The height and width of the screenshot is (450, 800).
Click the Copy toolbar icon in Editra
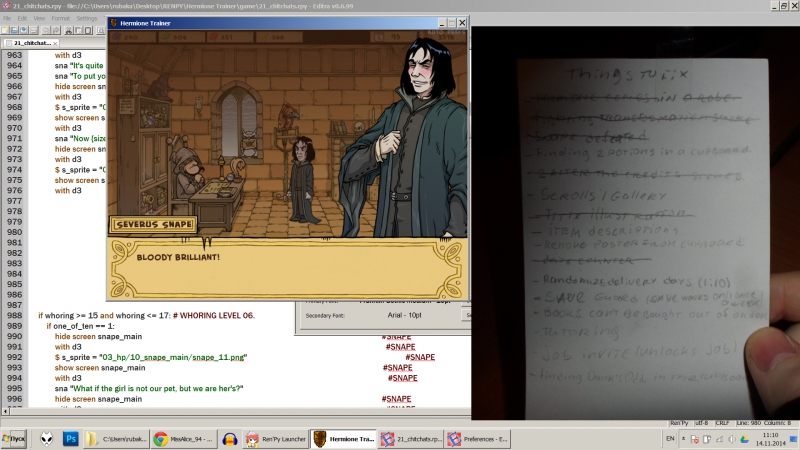(79, 31)
